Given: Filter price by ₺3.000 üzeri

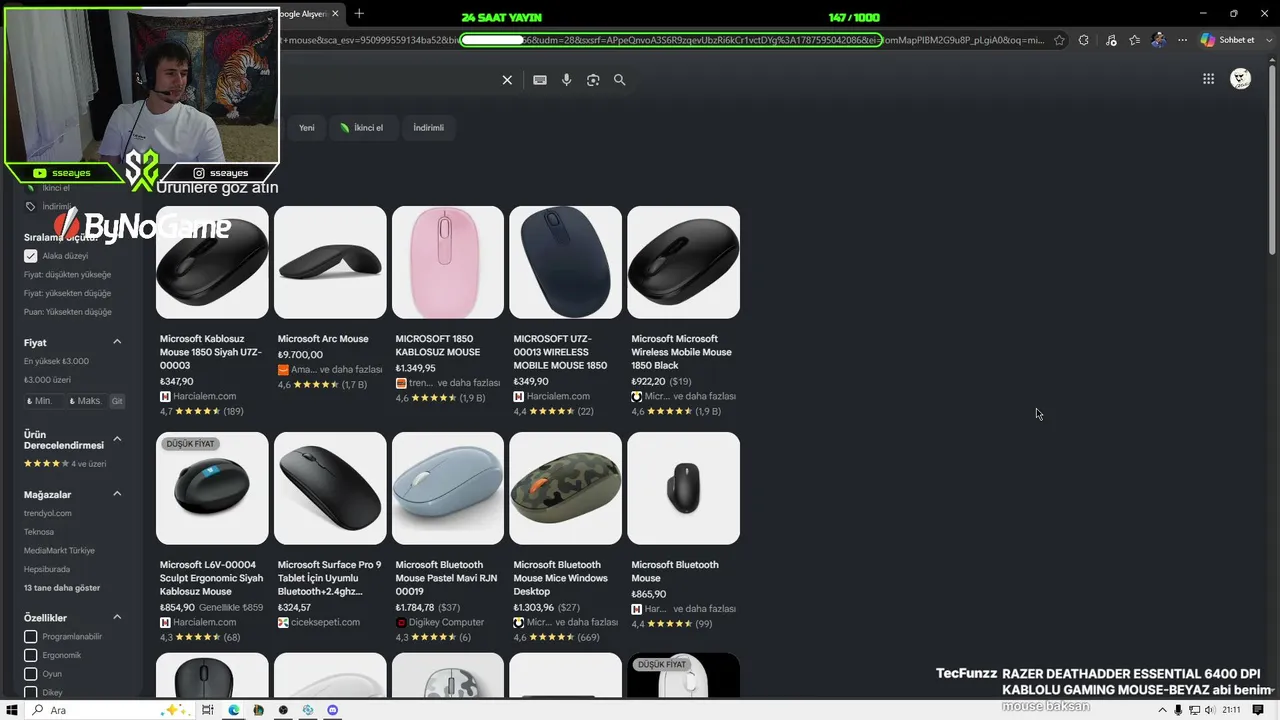Looking at the screenshot, I should tap(48, 380).
